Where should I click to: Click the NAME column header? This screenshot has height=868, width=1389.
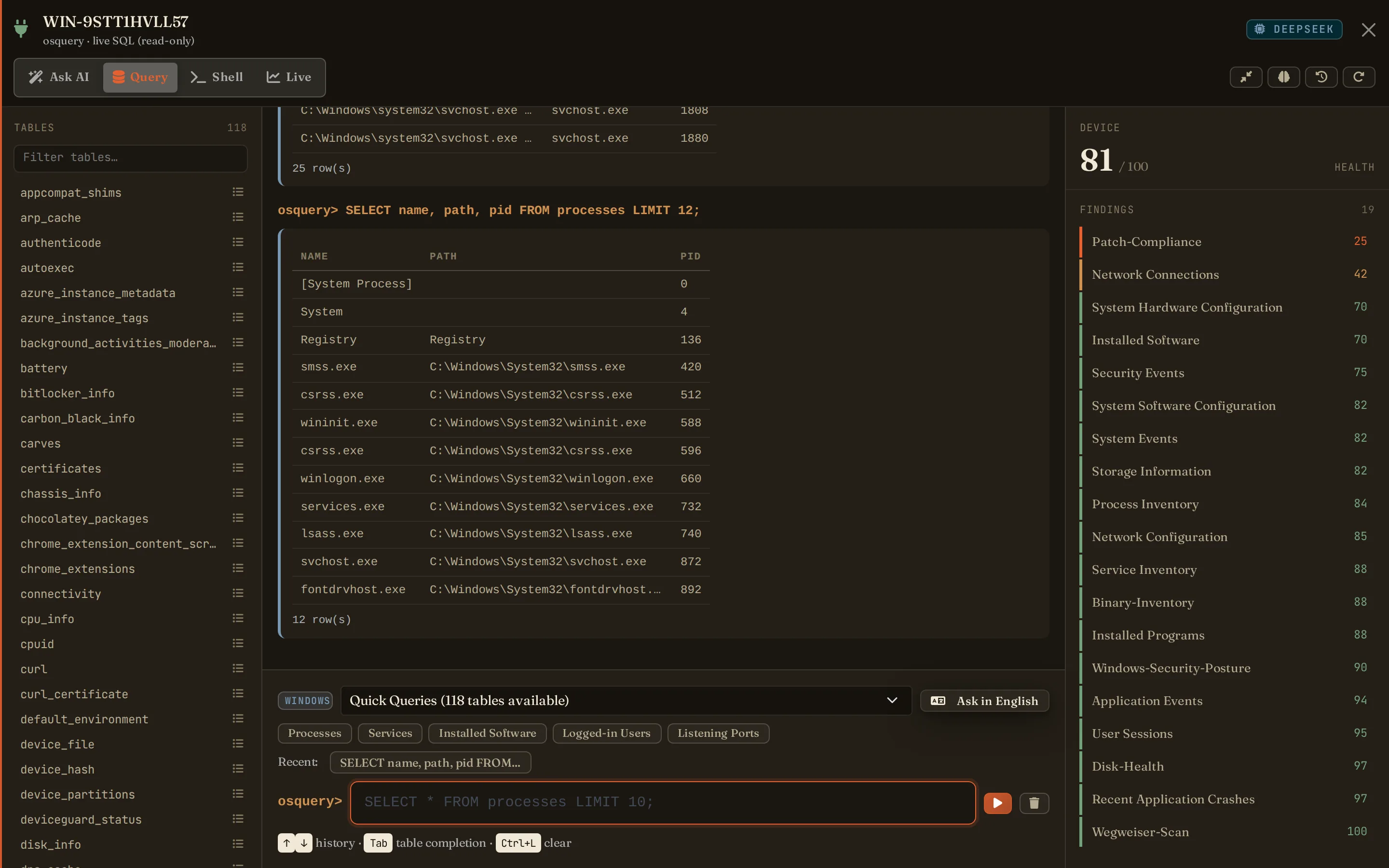click(x=314, y=256)
